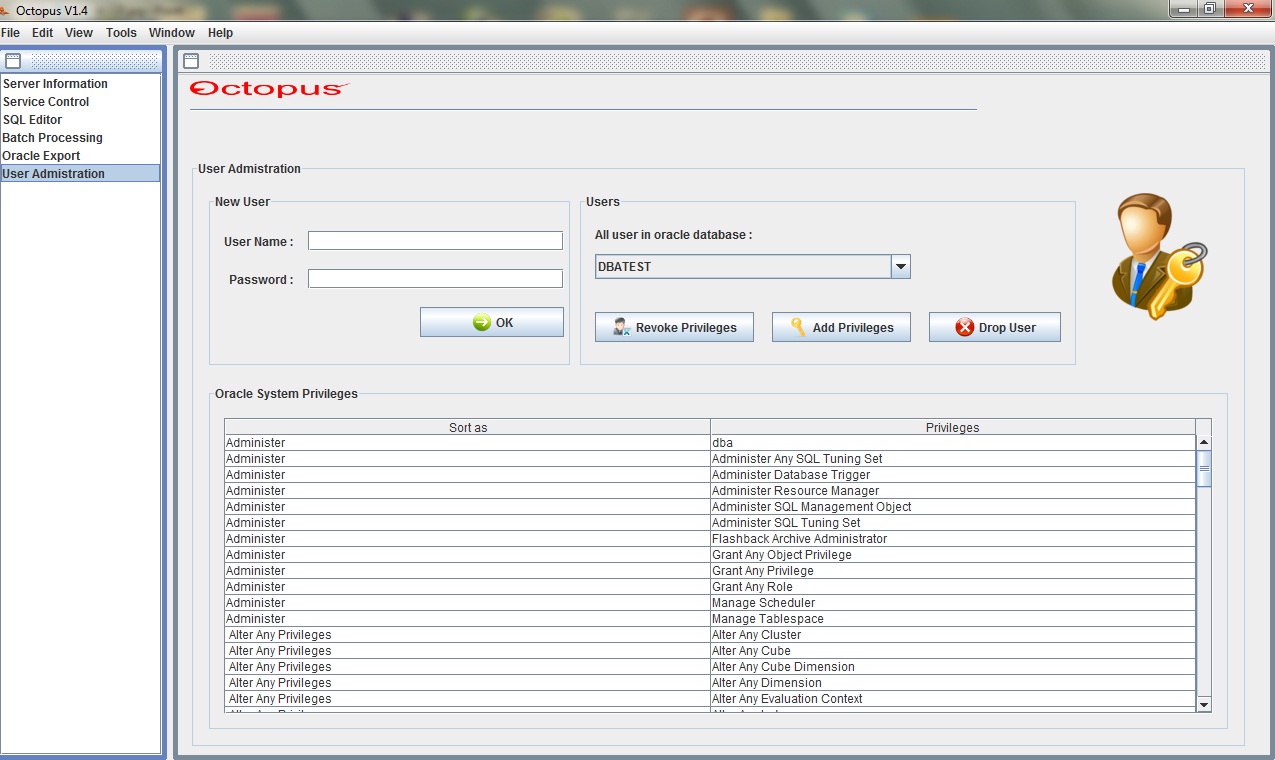Focus the User Name input field

point(435,241)
